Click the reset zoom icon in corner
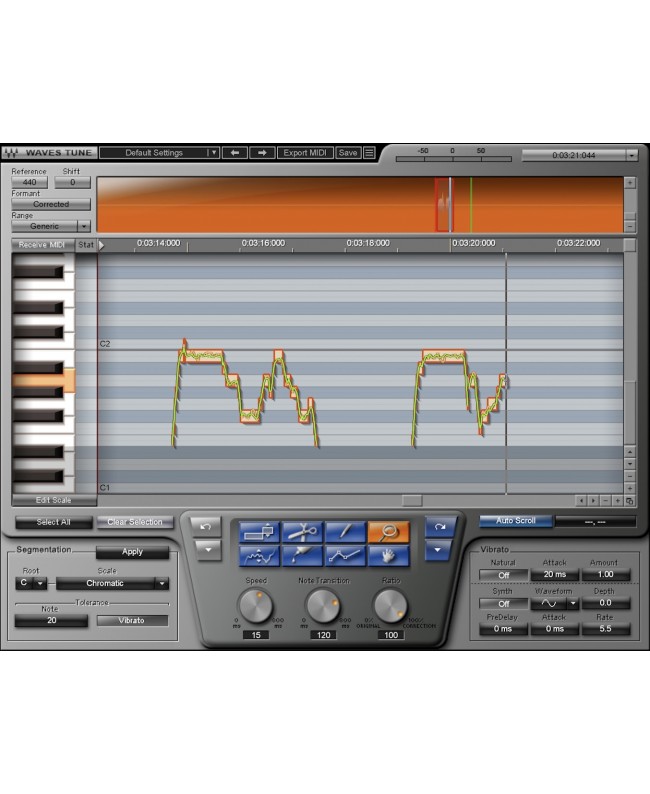650x794 pixels. 629,500
